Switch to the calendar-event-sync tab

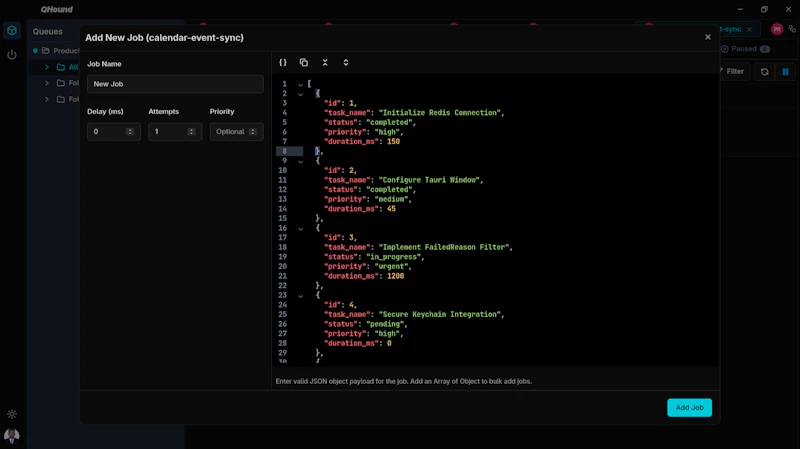(x=696, y=29)
